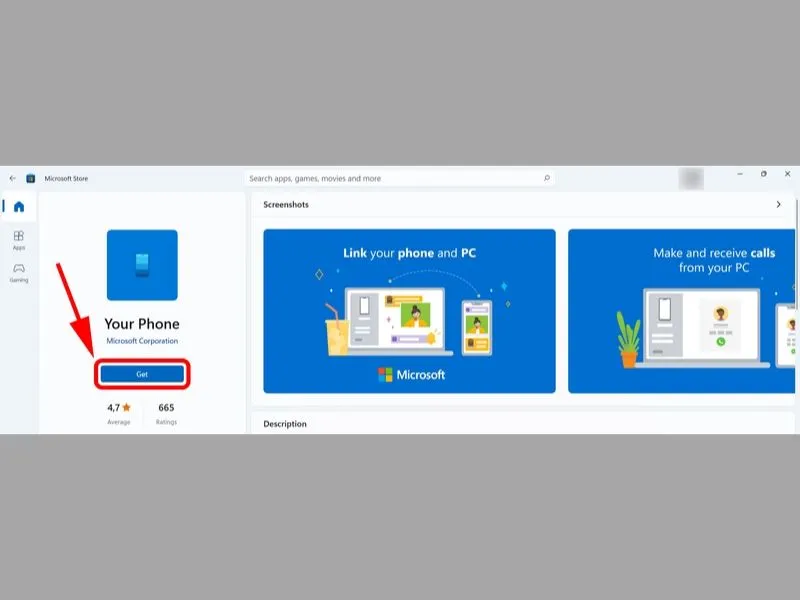
Task: Close the Microsoft Store window
Action: click(787, 174)
